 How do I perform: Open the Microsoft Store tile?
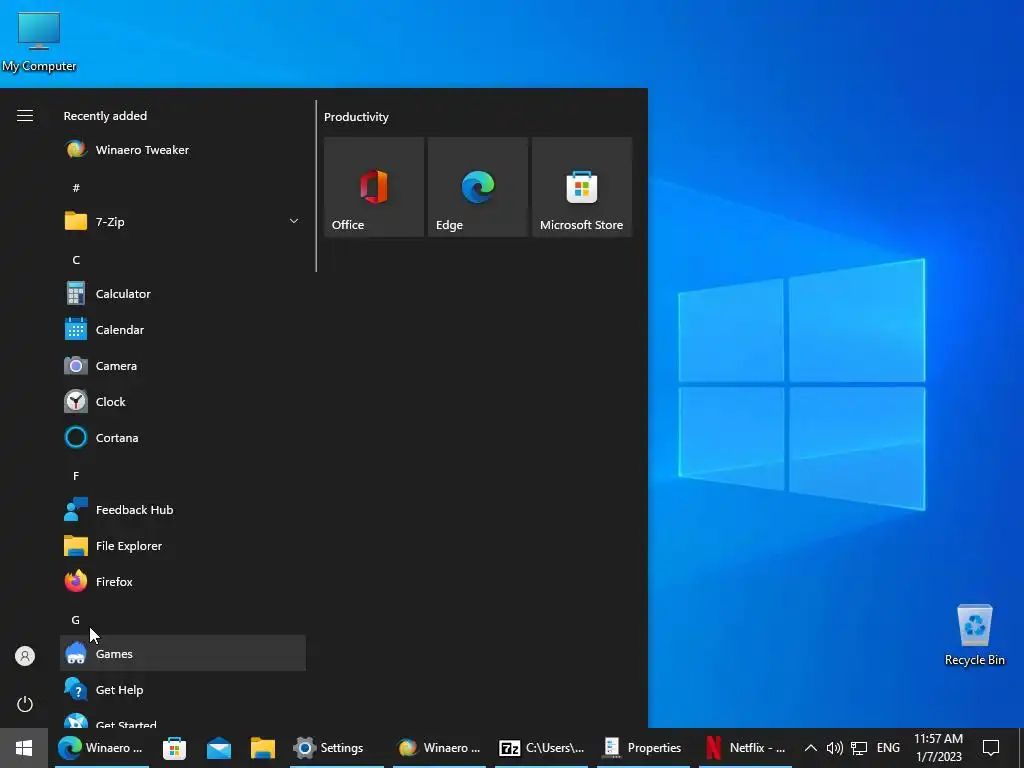tap(582, 187)
